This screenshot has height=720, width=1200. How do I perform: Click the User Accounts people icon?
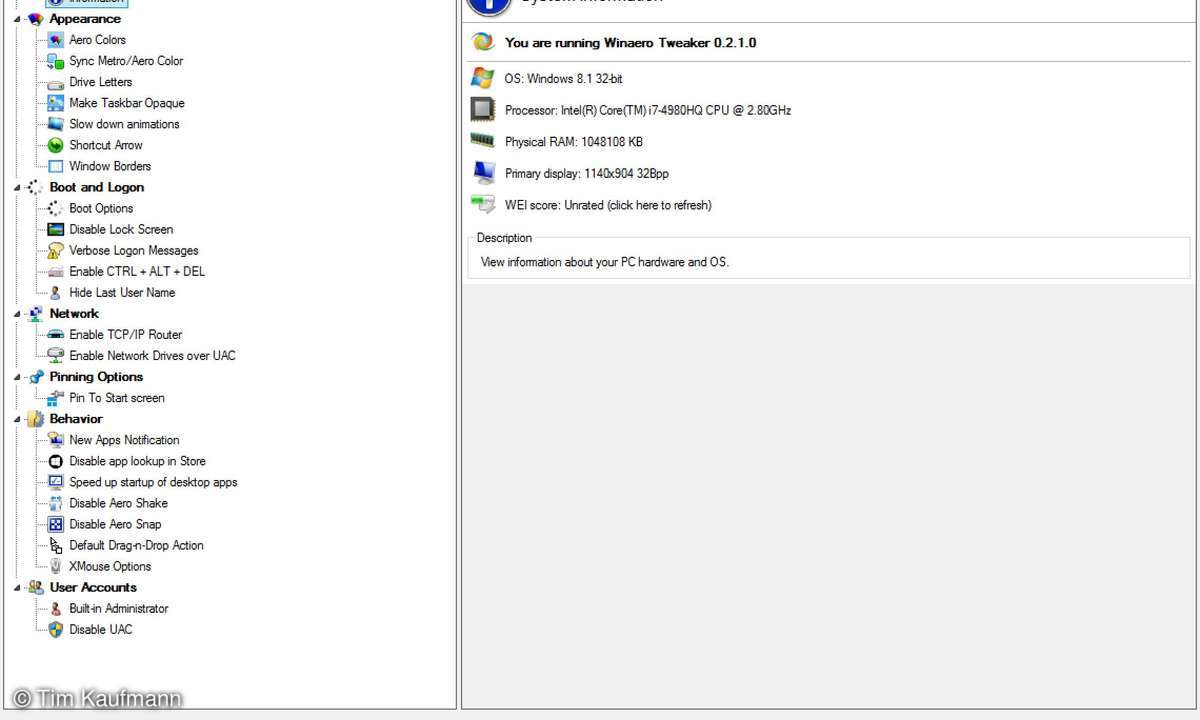click(x=36, y=587)
